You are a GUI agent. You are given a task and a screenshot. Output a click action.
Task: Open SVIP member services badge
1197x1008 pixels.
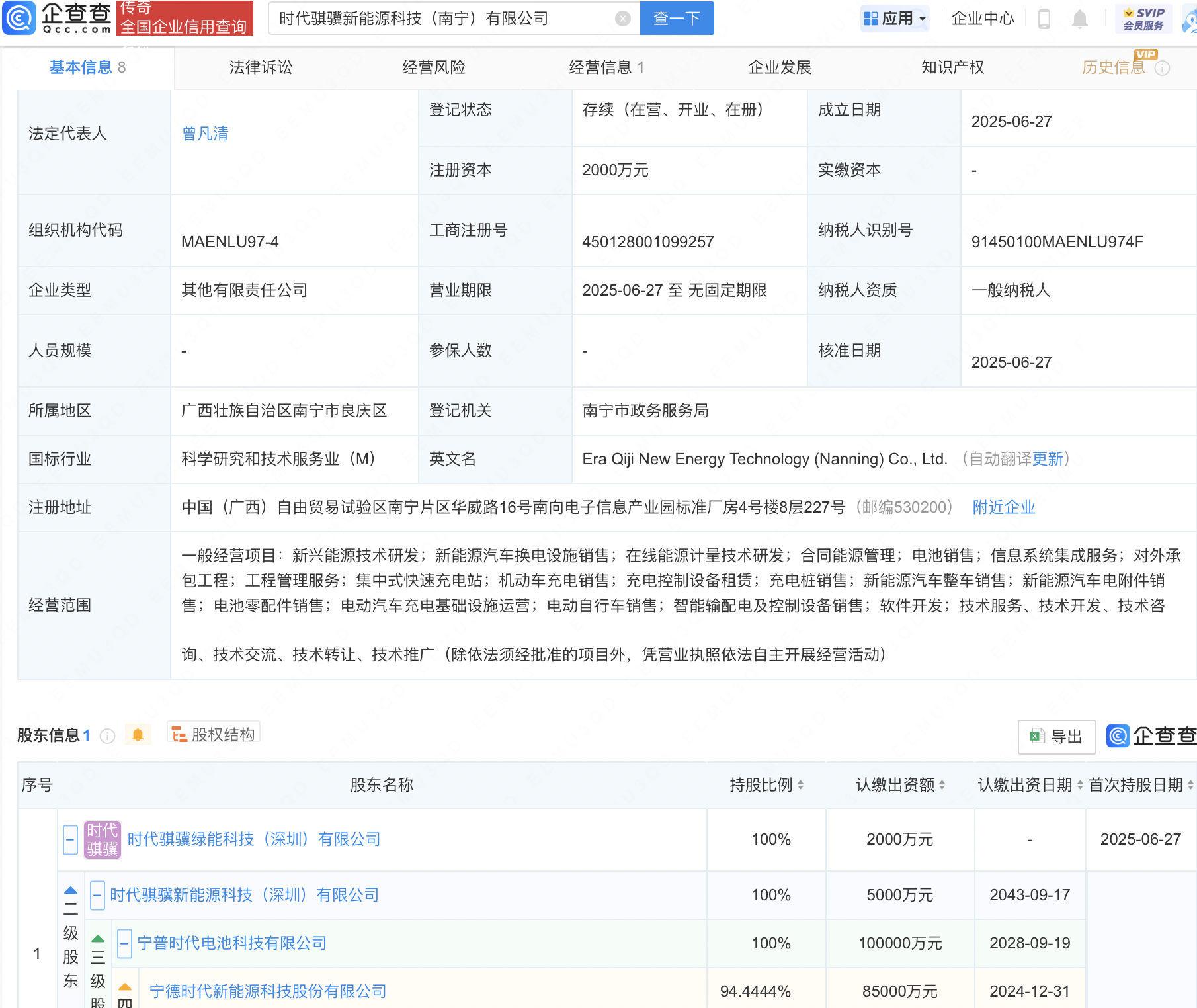[x=1143, y=19]
